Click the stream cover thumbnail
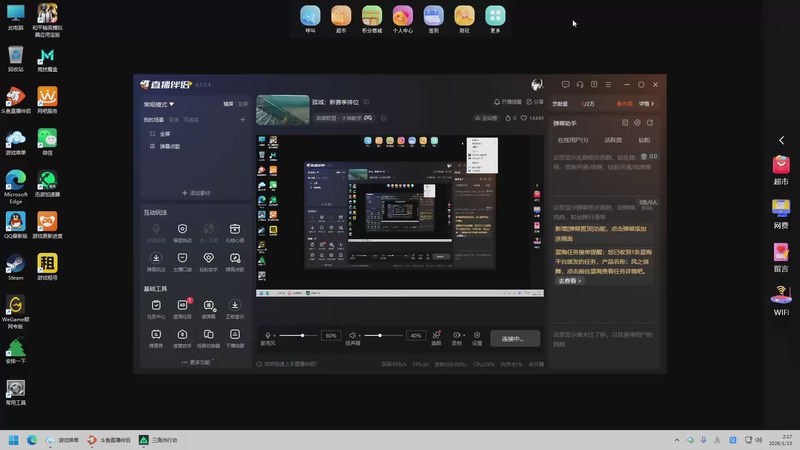Screen dimensions: 800x450 click(x=283, y=110)
